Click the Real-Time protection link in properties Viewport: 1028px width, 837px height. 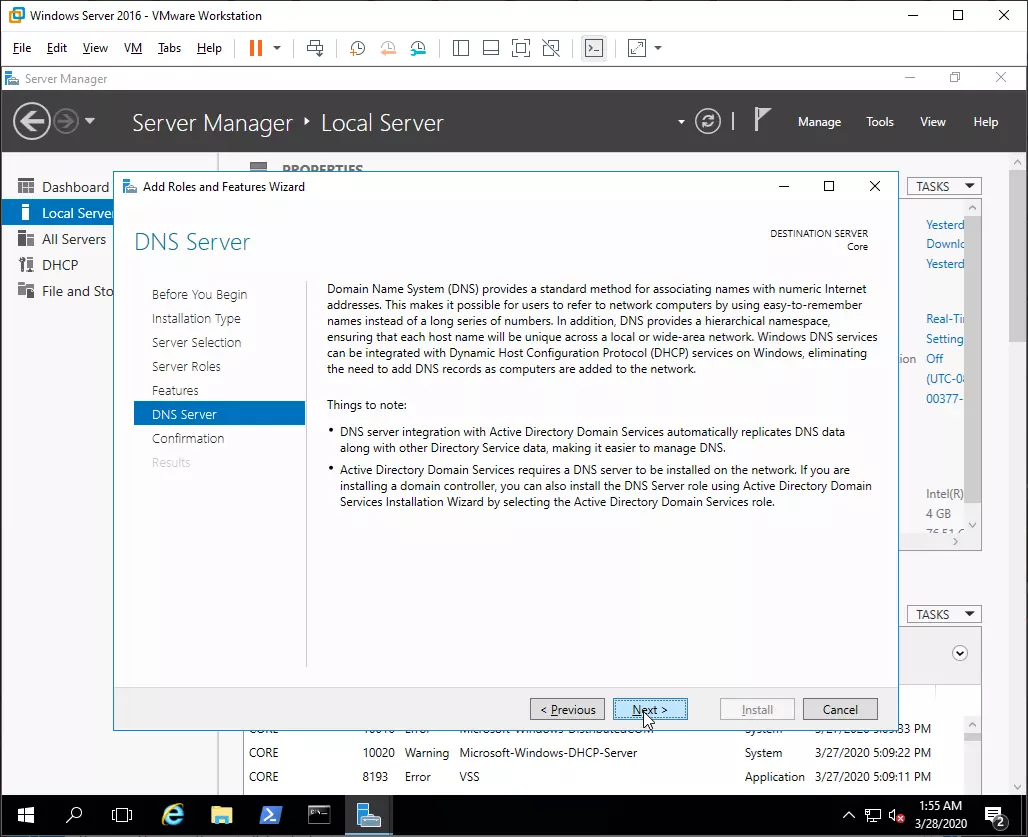[x=945, y=319]
